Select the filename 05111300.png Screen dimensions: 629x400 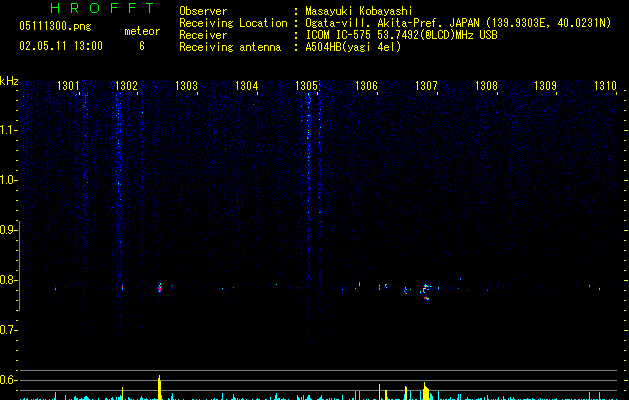point(55,27)
